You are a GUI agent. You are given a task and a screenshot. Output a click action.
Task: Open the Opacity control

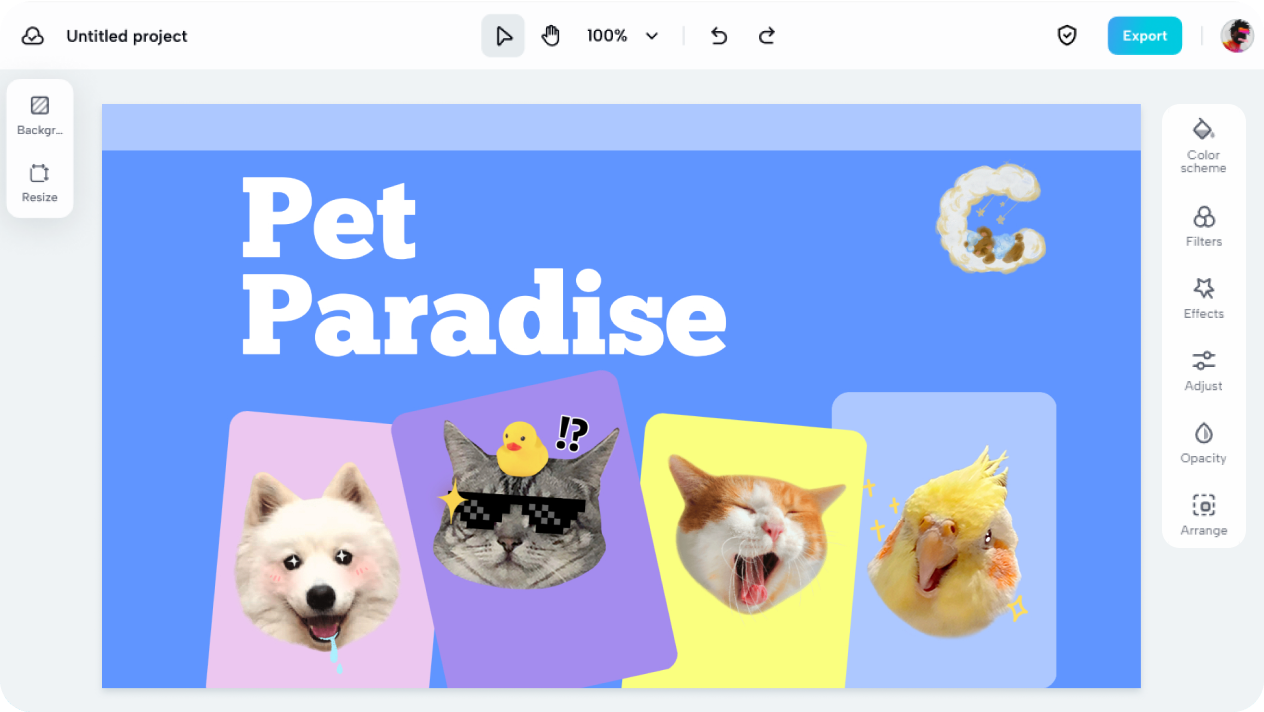click(x=1204, y=443)
